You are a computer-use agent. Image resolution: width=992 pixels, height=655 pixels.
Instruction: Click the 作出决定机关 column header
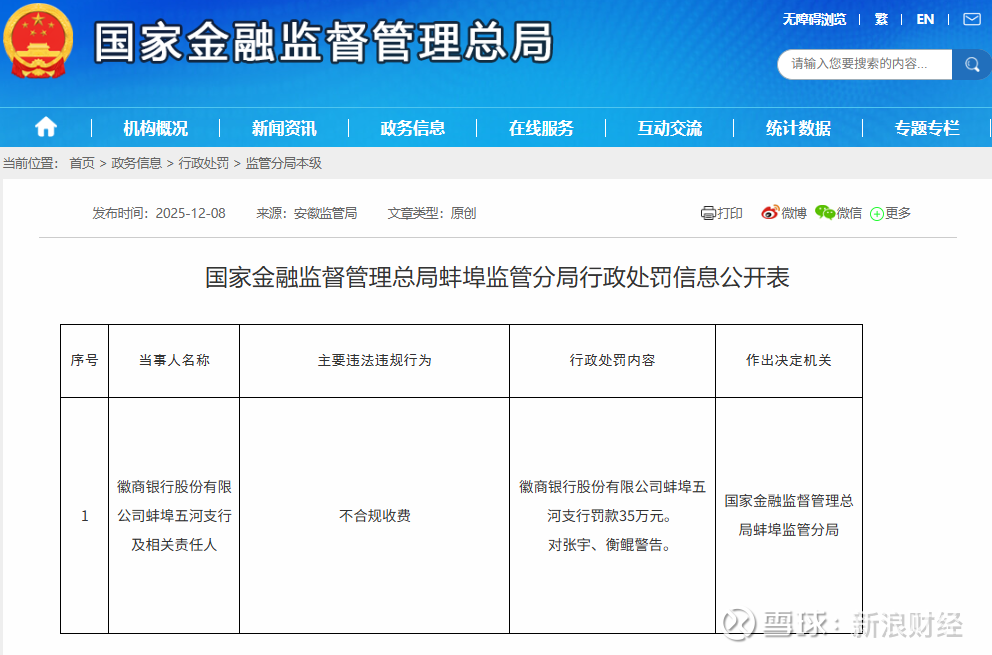(x=789, y=361)
